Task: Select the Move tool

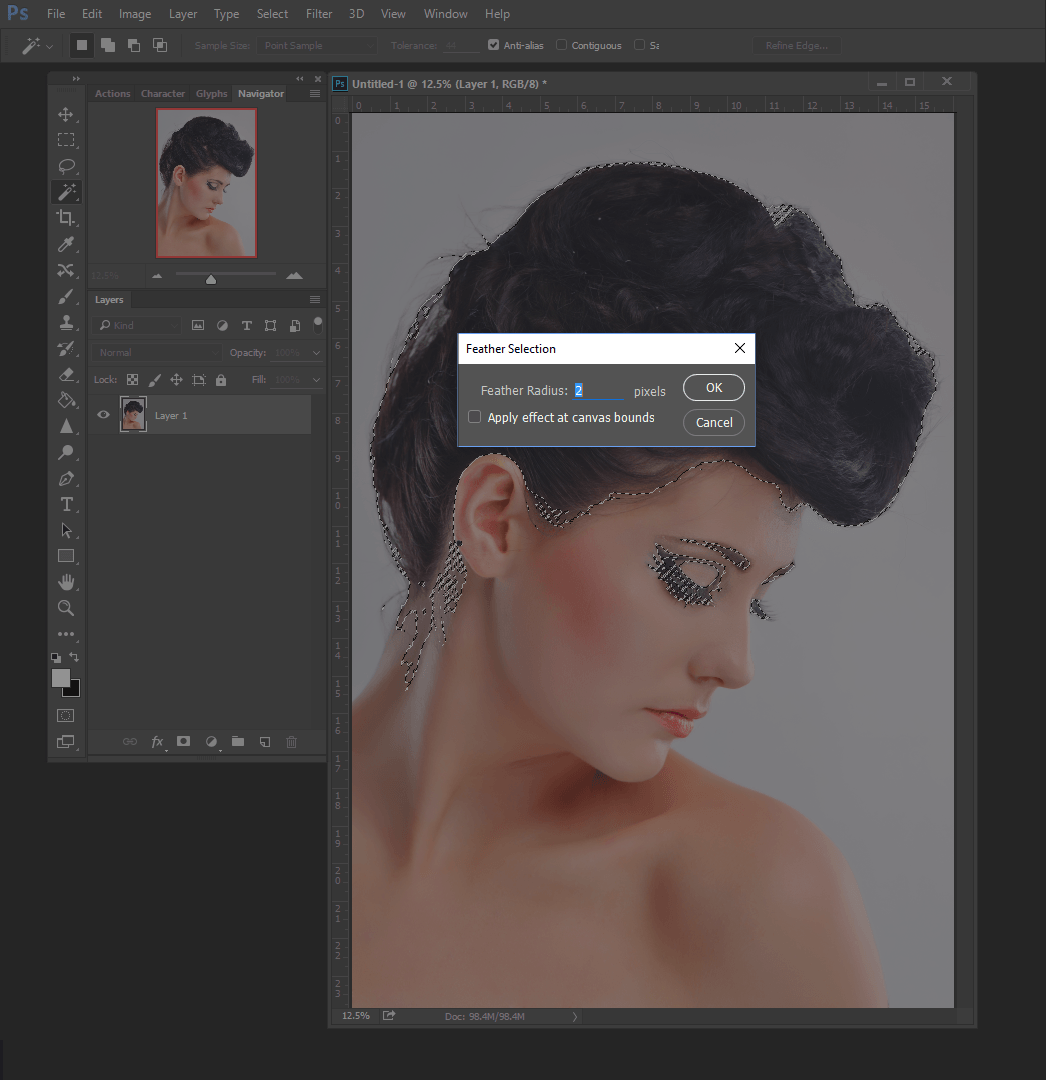Action: (66, 114)
